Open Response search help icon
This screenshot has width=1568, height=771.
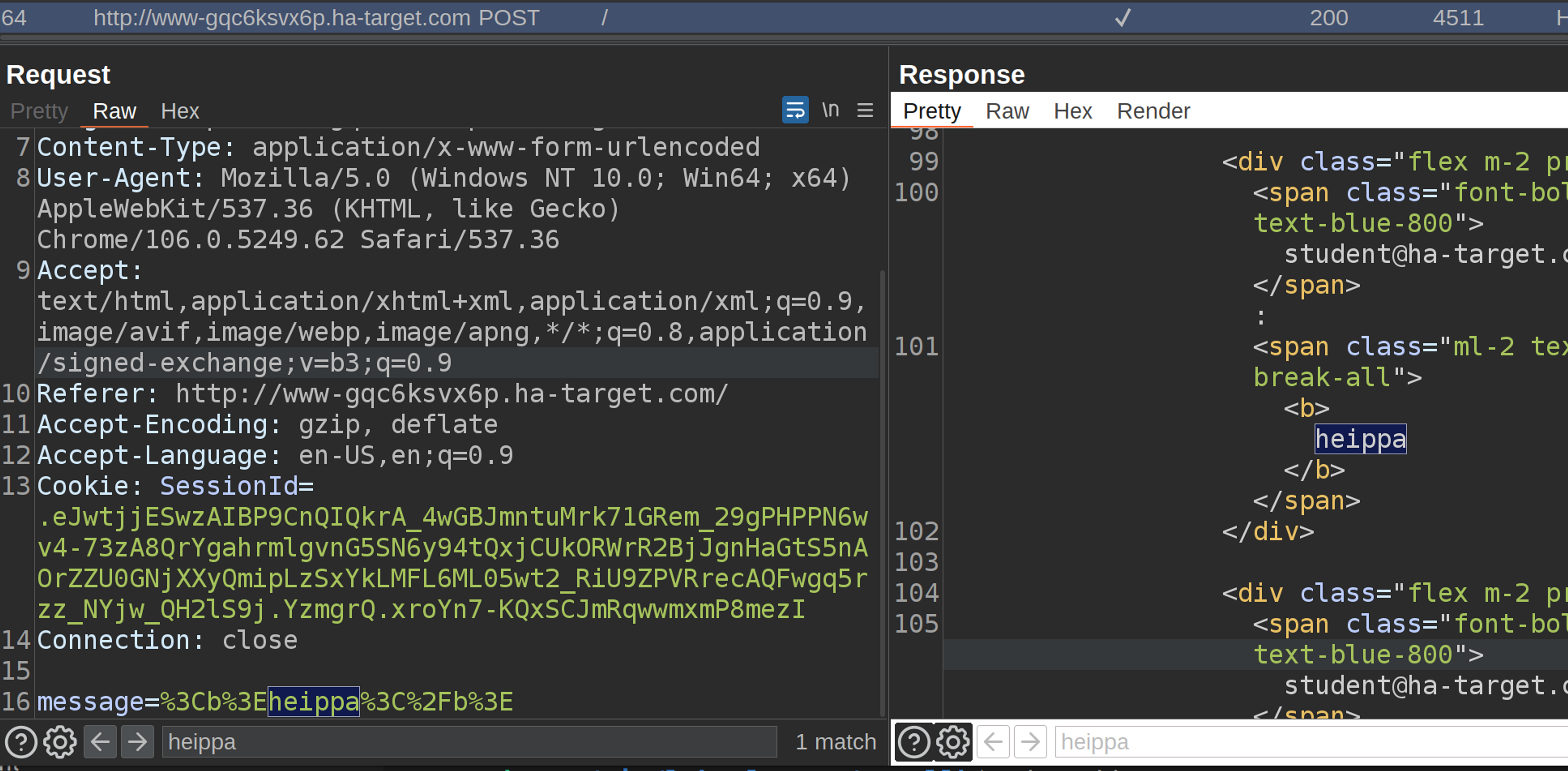click(914, 742)
